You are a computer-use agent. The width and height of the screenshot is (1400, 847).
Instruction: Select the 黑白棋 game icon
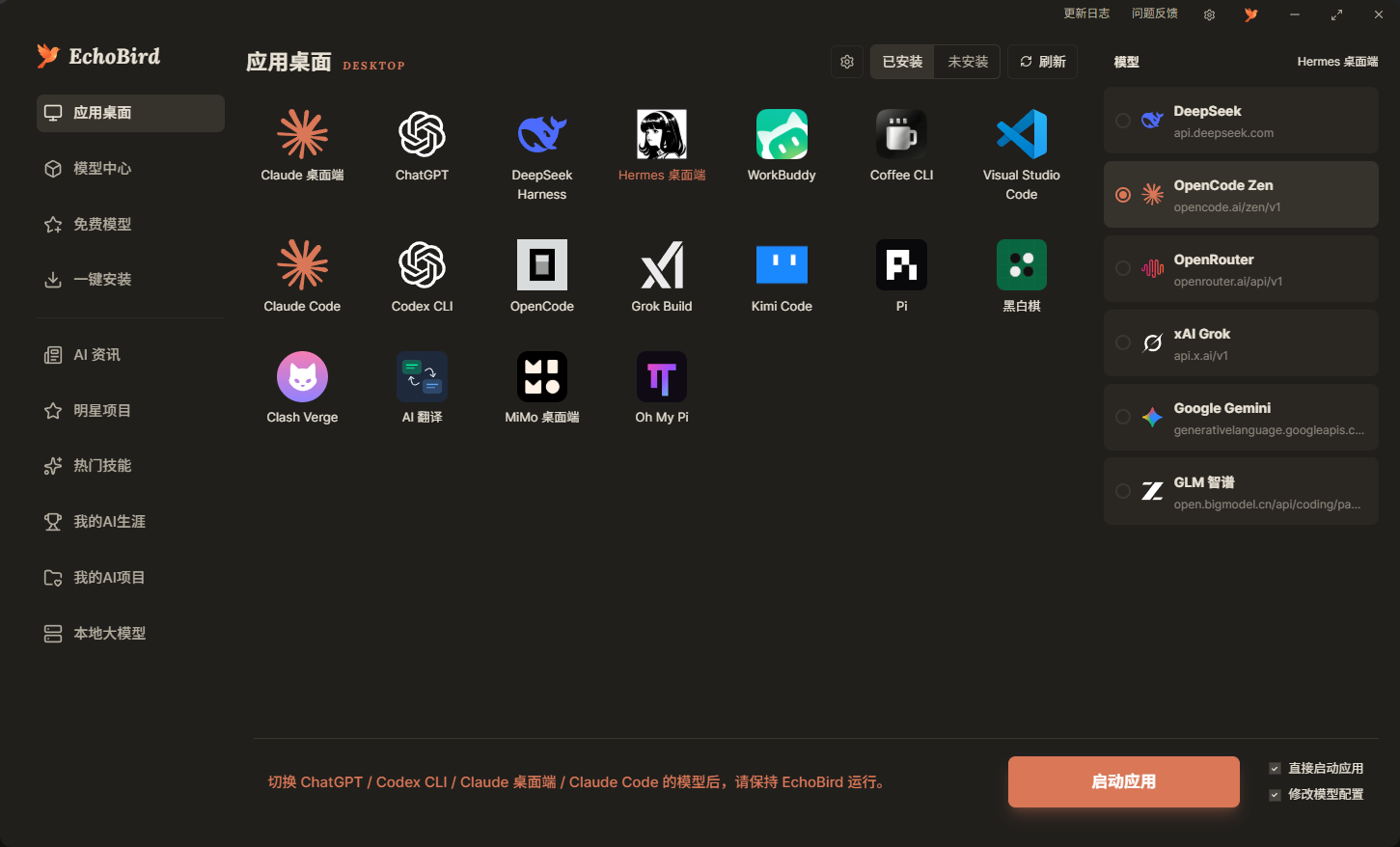click(x=1022, y=264)
